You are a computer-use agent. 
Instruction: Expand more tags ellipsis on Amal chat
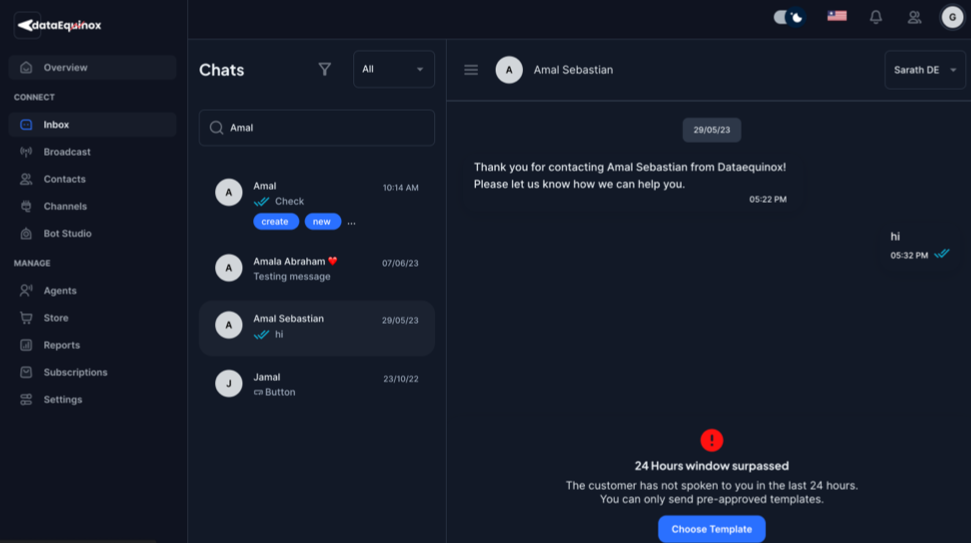[351, 222]
